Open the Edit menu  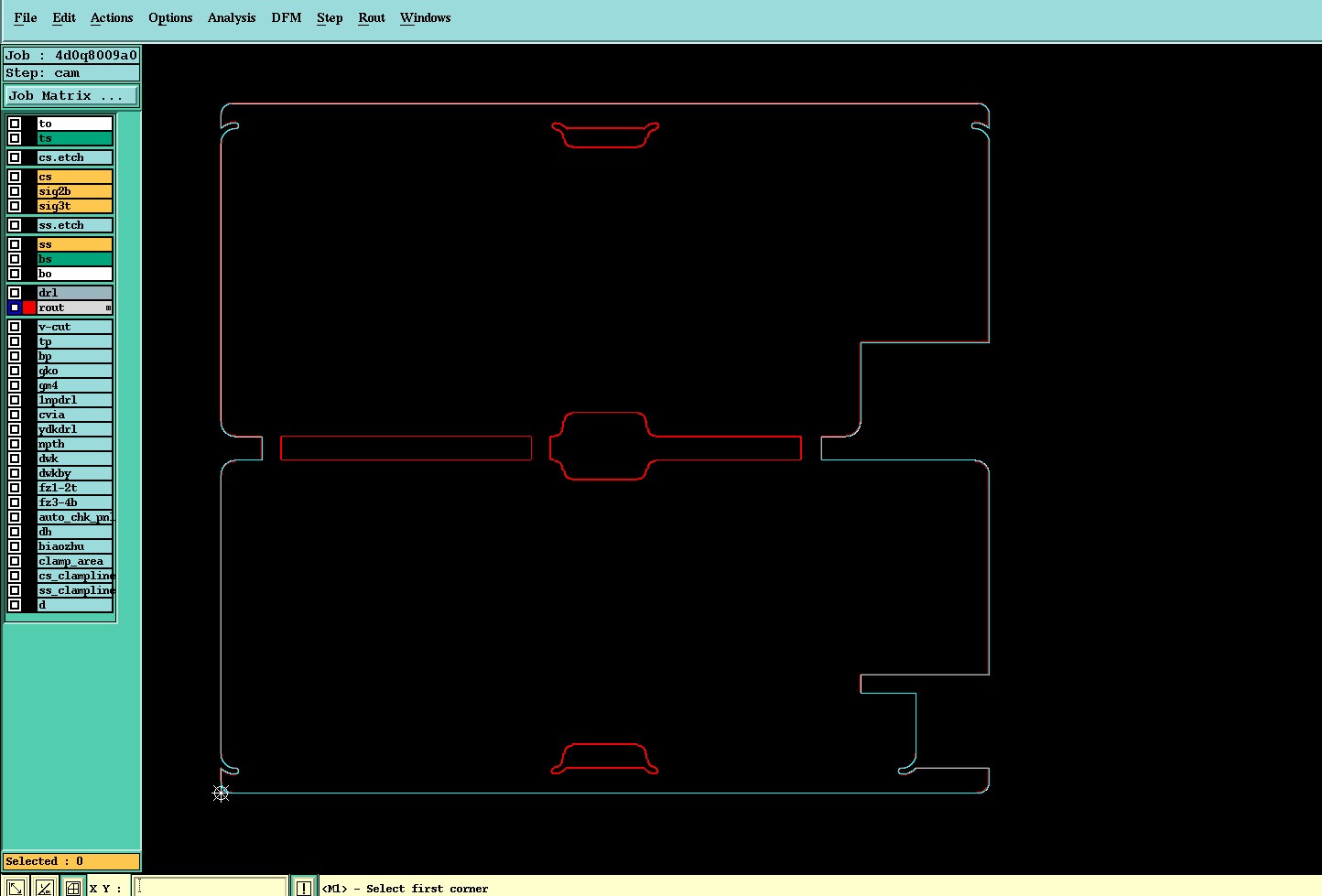[x=64, y=17]
